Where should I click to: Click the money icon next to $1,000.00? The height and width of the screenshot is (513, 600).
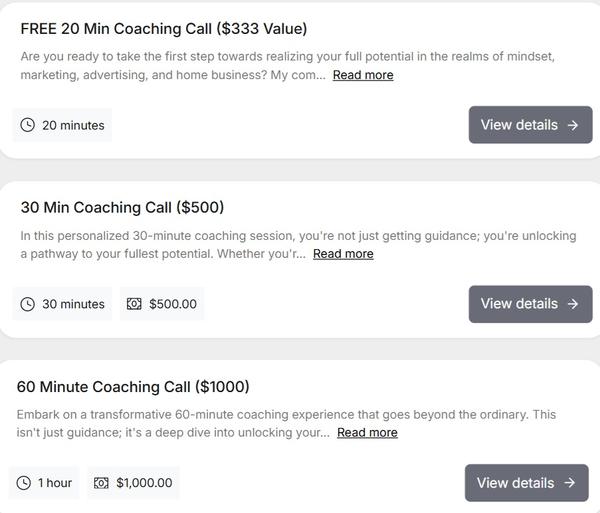click(x=101, y=483)
